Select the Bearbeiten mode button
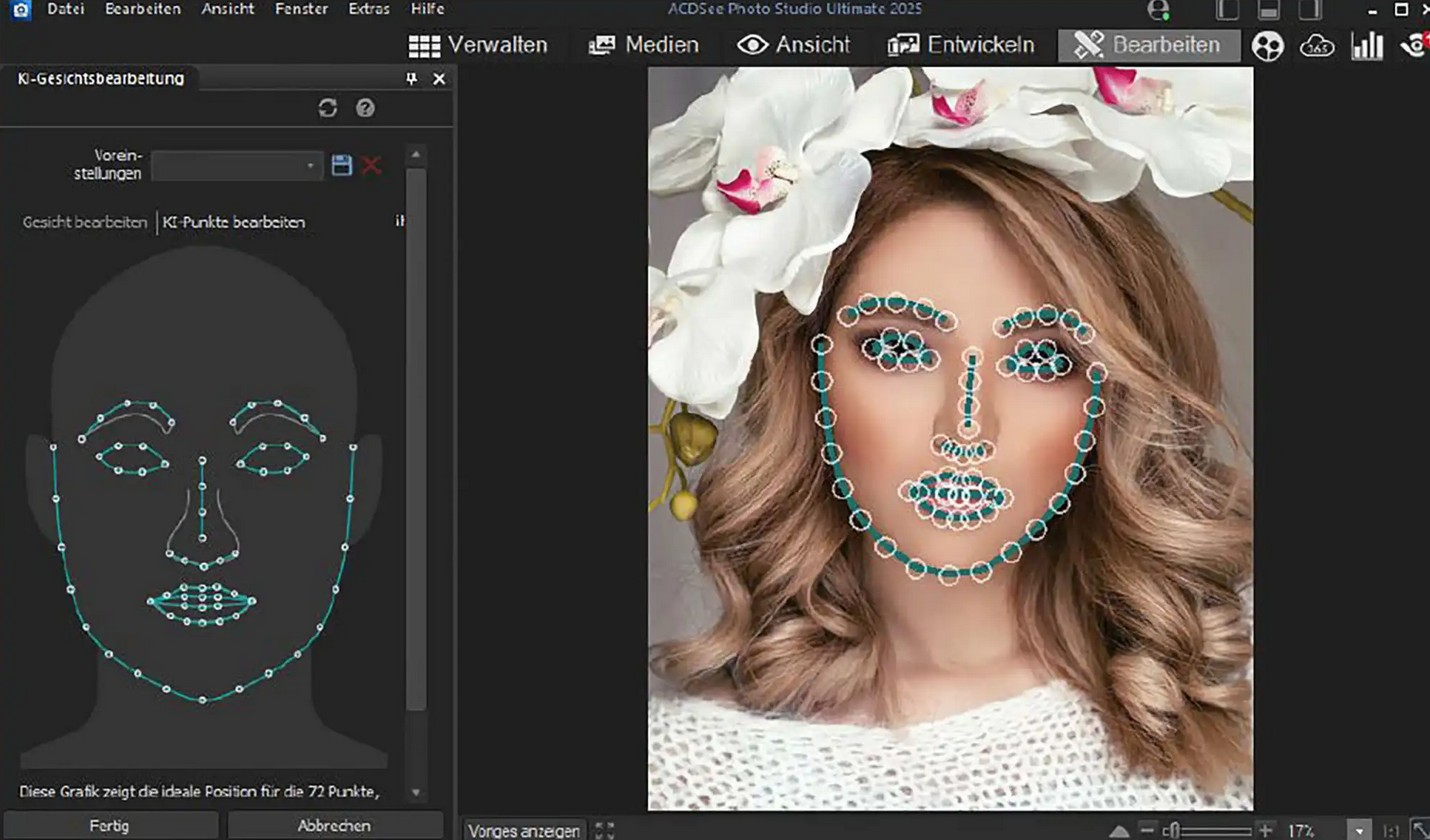 tap(1149, 45)
